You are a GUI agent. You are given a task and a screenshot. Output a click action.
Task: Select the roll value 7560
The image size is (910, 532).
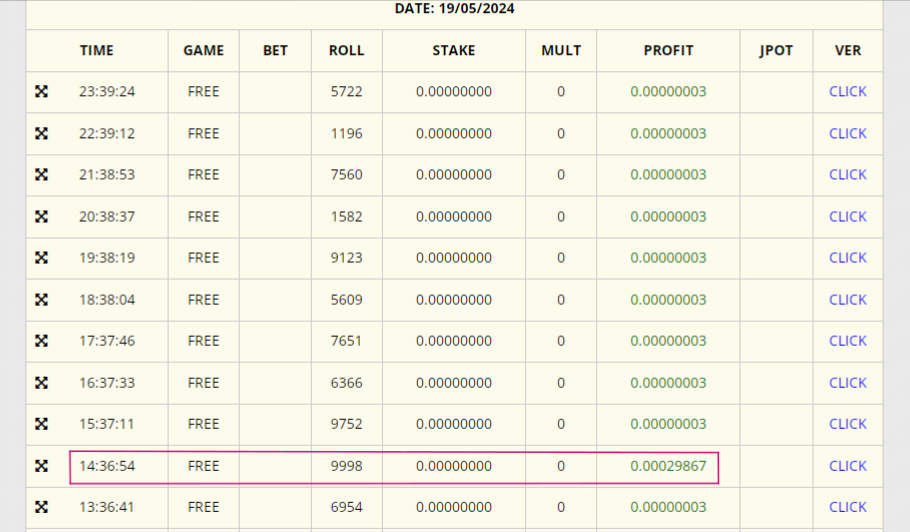[x=346, y=175]
